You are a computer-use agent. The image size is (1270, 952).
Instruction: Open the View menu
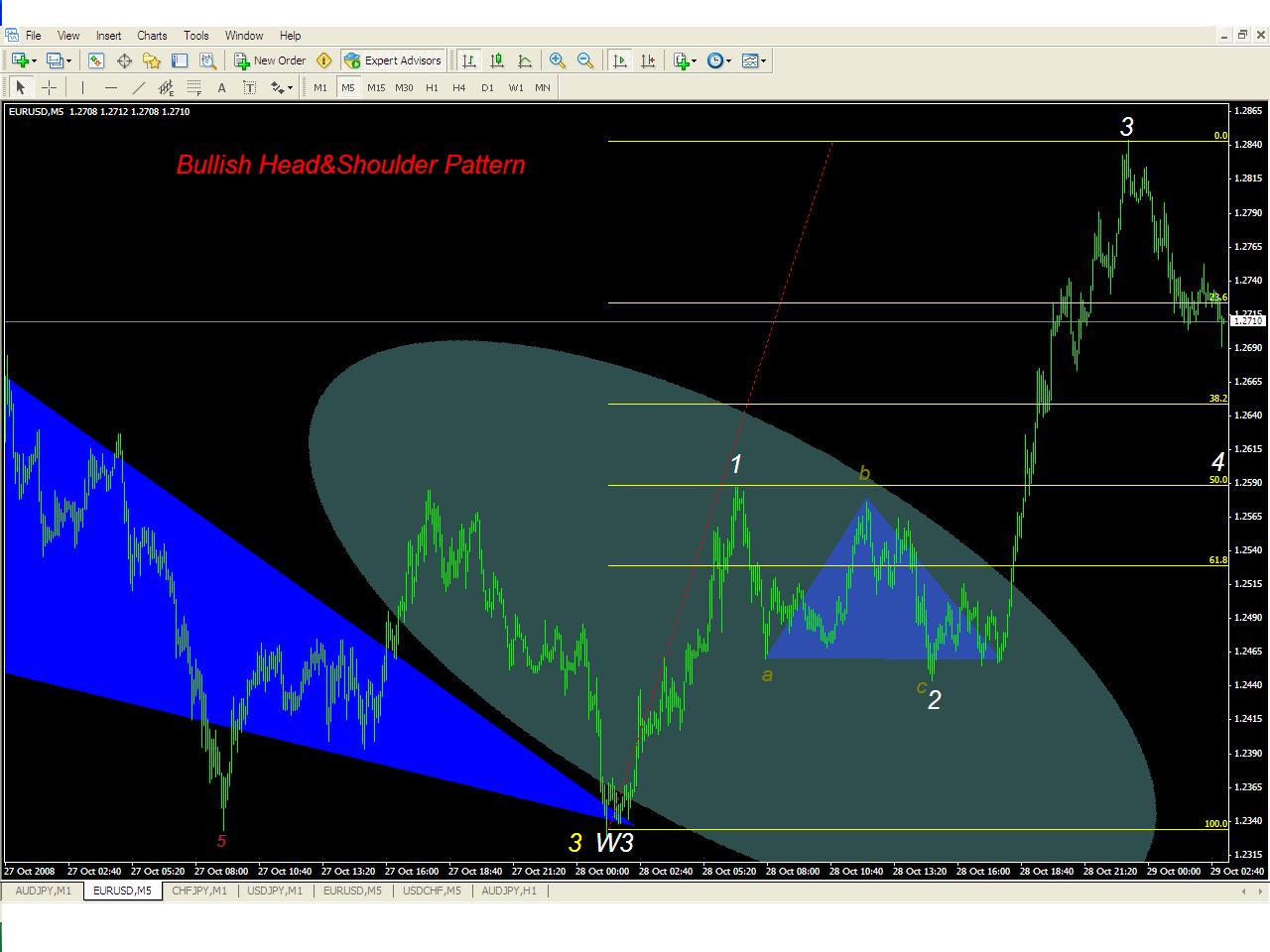68,36
